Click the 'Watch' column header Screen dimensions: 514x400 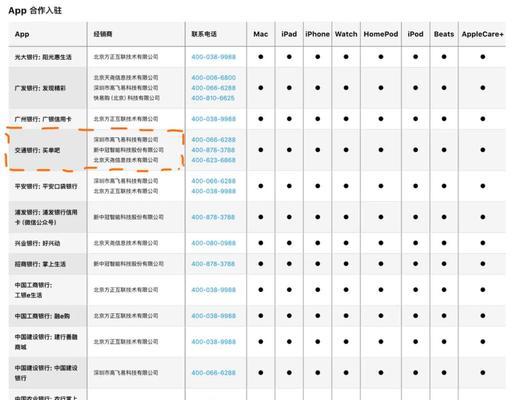[x=346, y=34]
